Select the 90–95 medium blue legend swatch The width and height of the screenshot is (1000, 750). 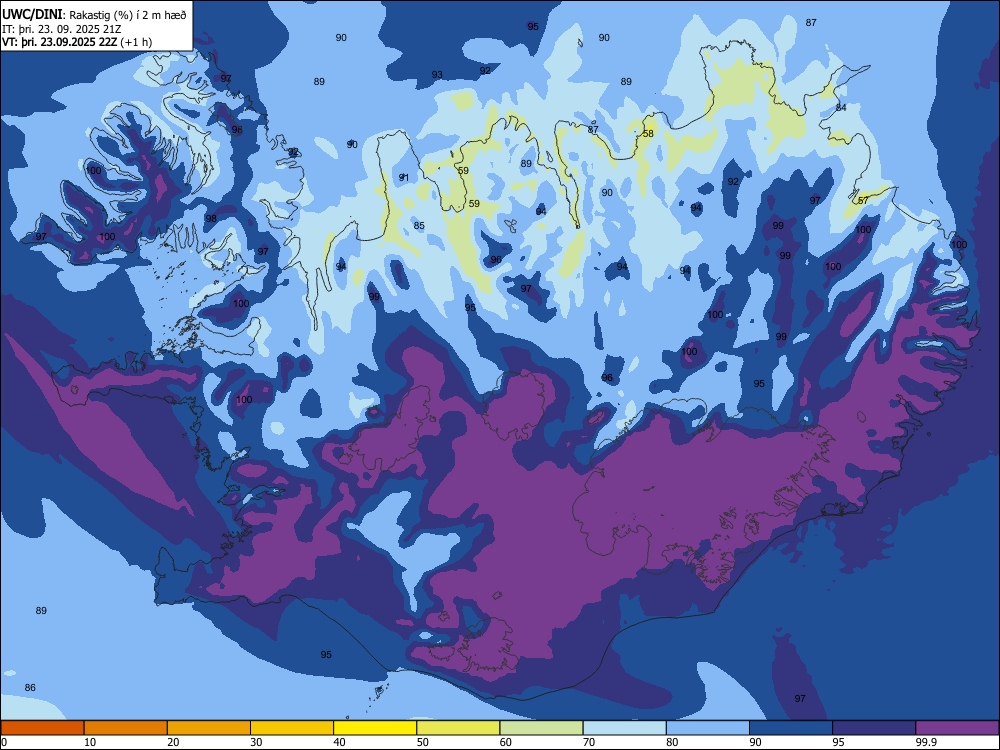pyautogui.click(x=791, y=728)
